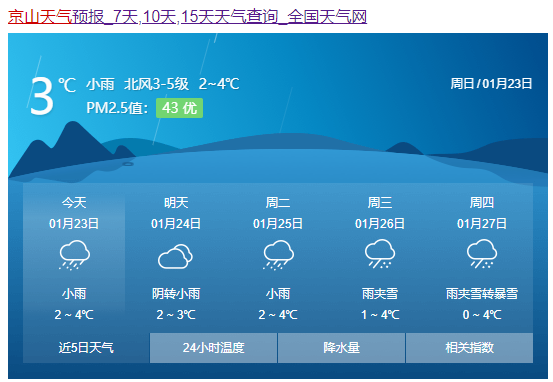
Task: Click the 周四 day label
Action: pos(482,203)
